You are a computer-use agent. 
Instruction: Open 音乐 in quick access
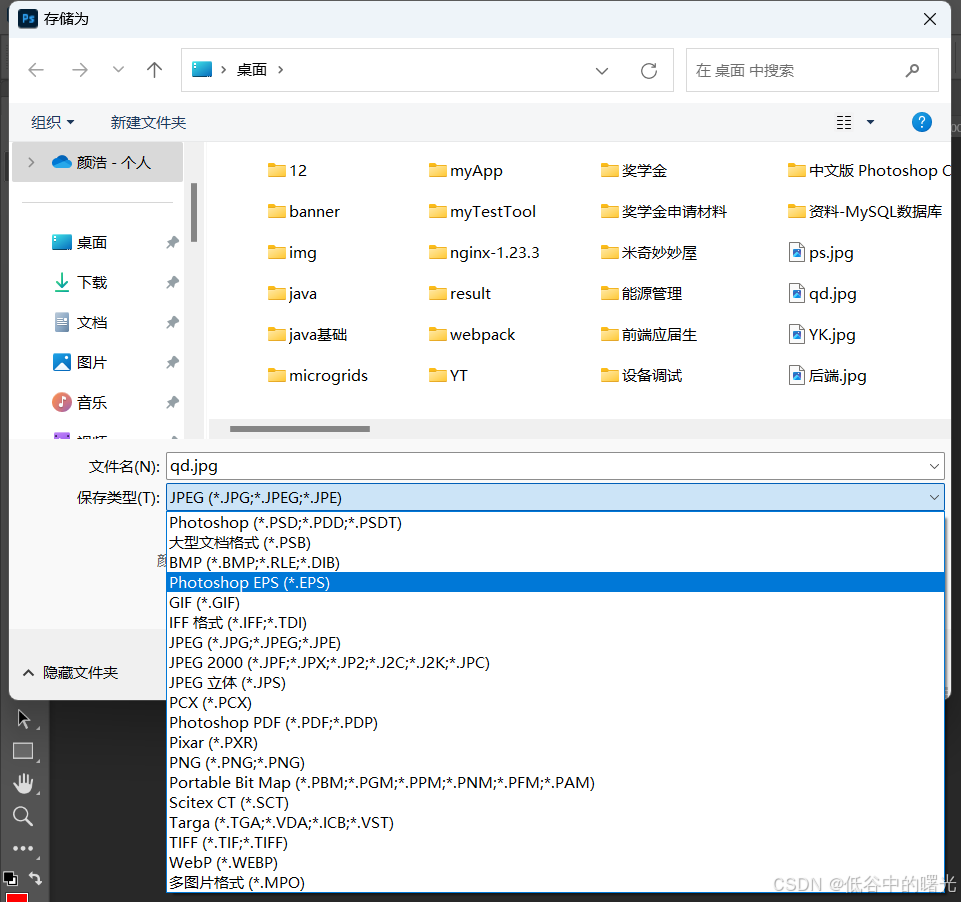point(80,403)
